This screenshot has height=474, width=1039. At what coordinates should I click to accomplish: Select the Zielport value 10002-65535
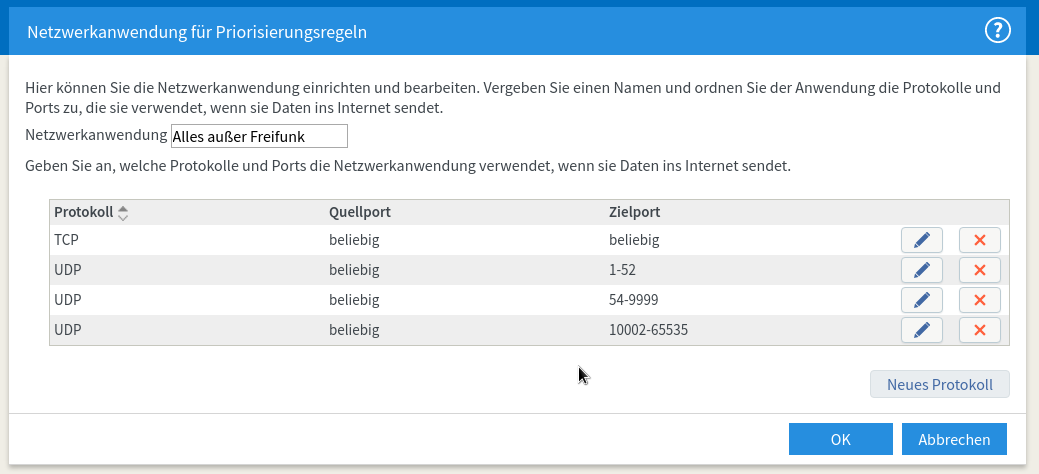tap(648, 329)
